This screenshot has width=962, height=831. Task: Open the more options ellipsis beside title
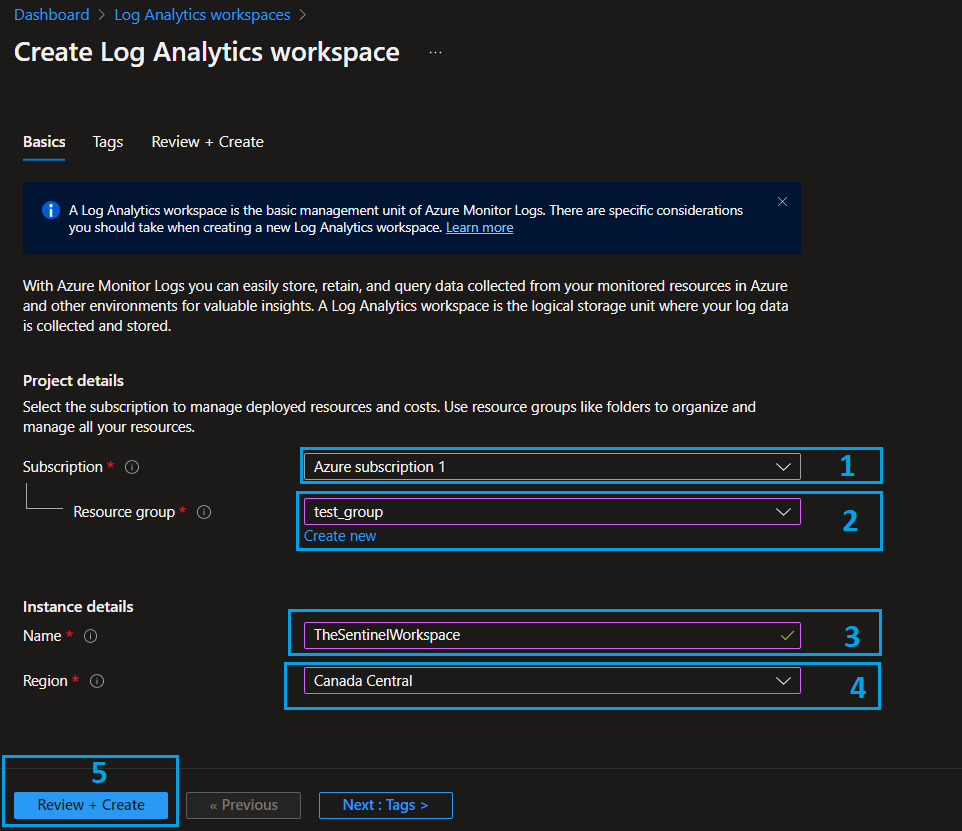pos(435,53)
